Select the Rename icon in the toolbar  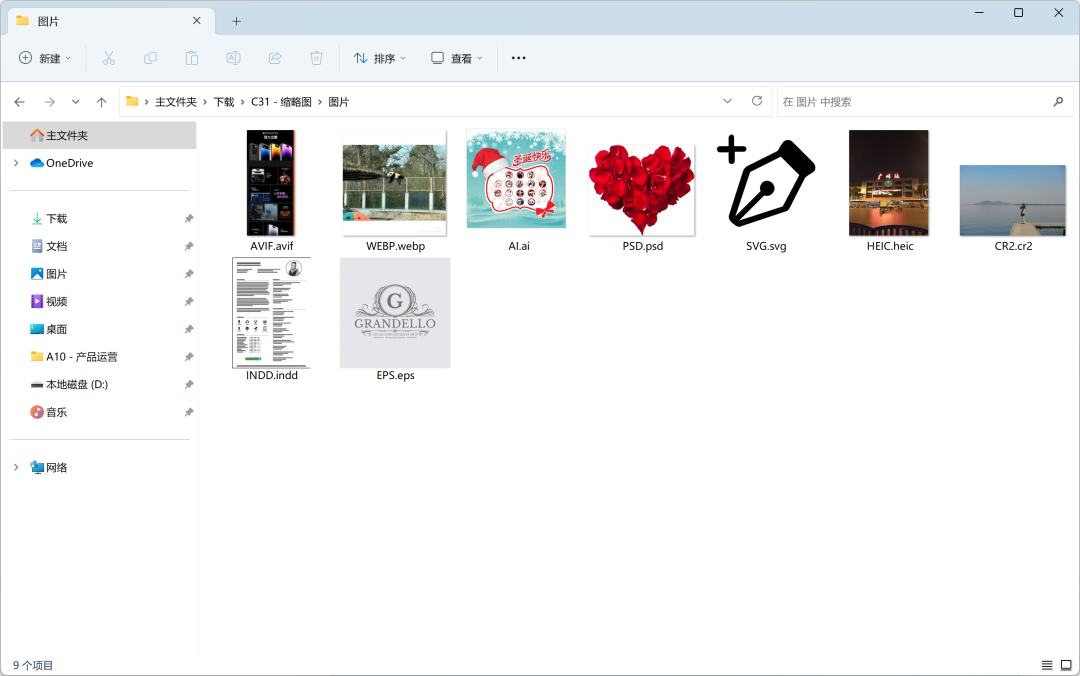tap(233, 58)
